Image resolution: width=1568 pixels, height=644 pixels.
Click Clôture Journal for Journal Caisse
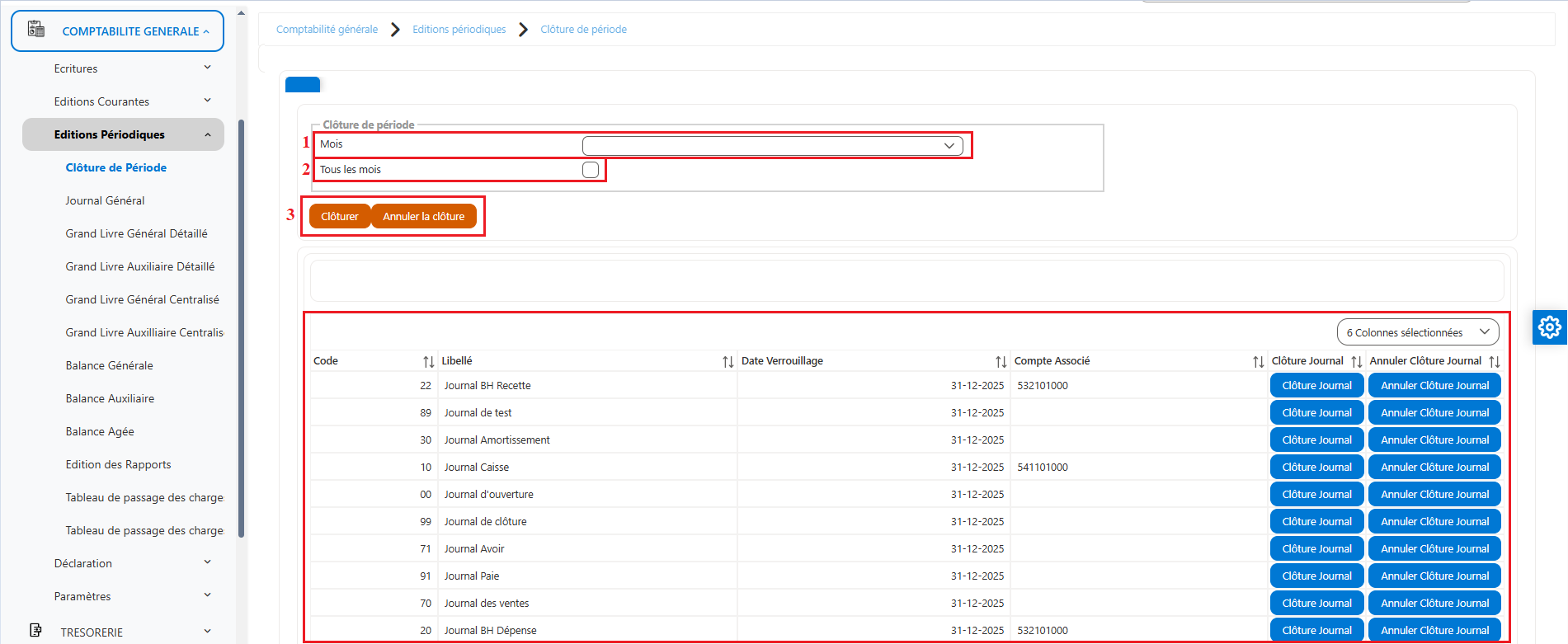pos(1316,467)
